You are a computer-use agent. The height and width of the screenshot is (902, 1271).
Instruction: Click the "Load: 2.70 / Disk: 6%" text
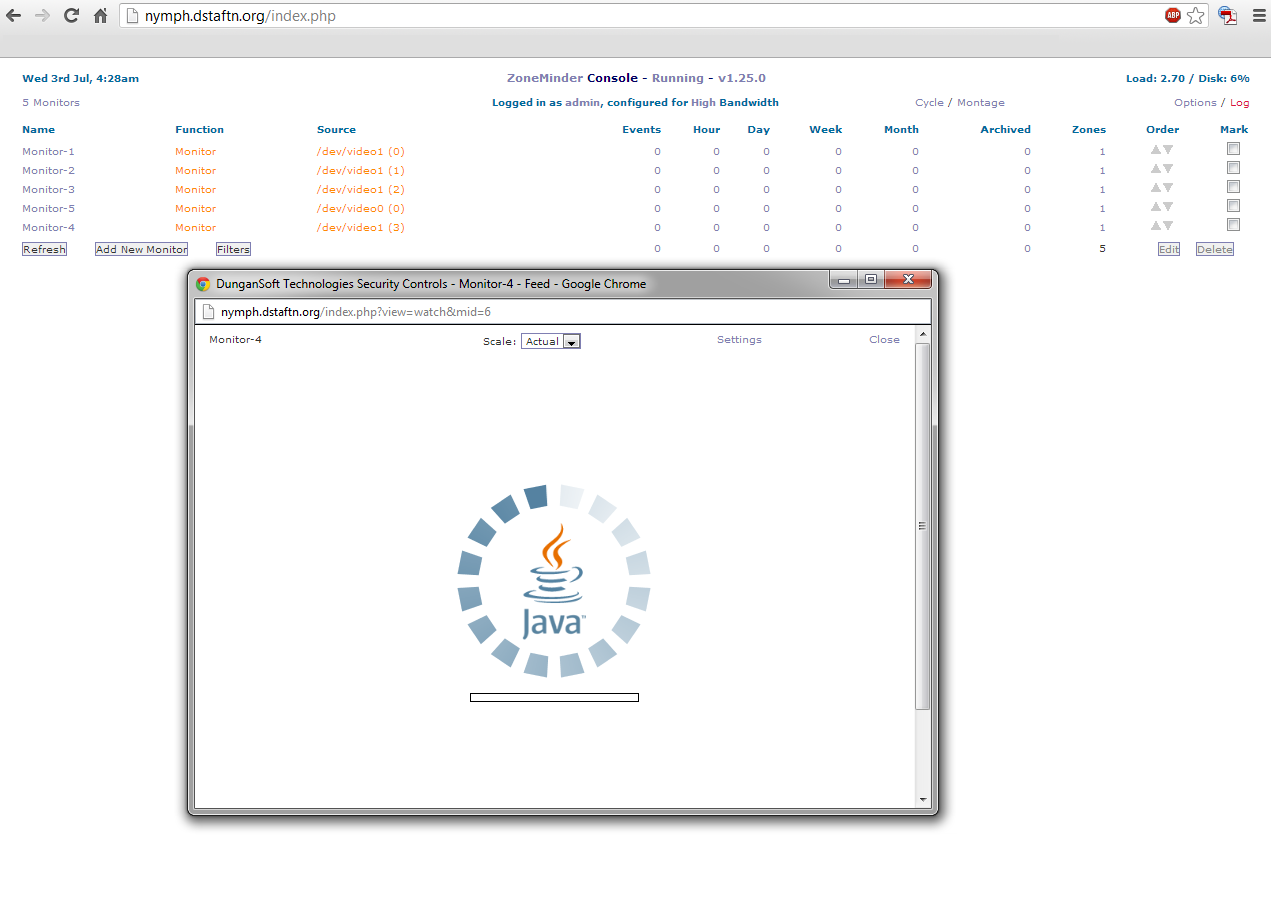(1188, 78)
